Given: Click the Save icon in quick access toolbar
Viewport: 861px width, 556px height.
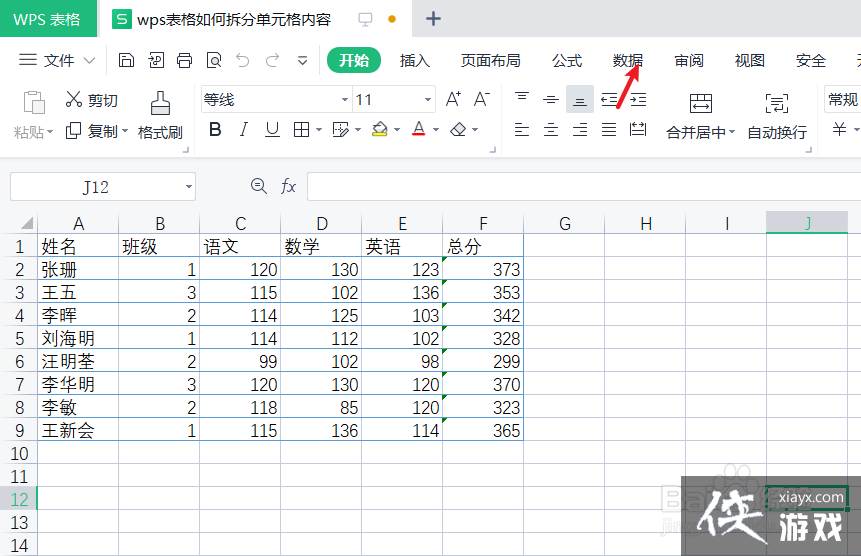Looking at the screenshot, I should pos(126,60).
